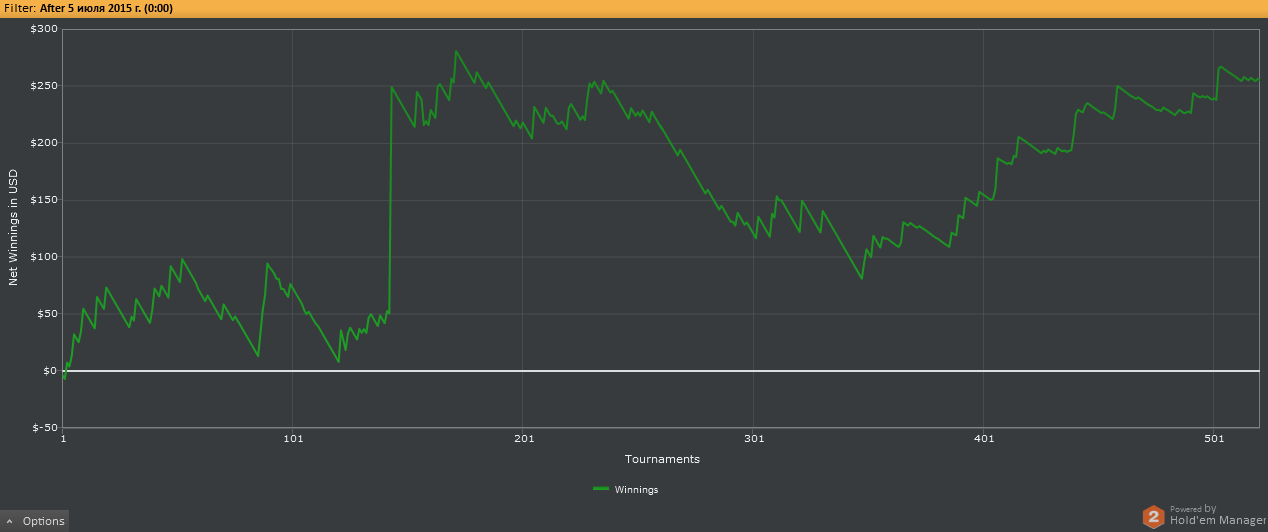1268x532 pixels.
Task: Click the $0 y-axis label
Action: tap(49, 371)
